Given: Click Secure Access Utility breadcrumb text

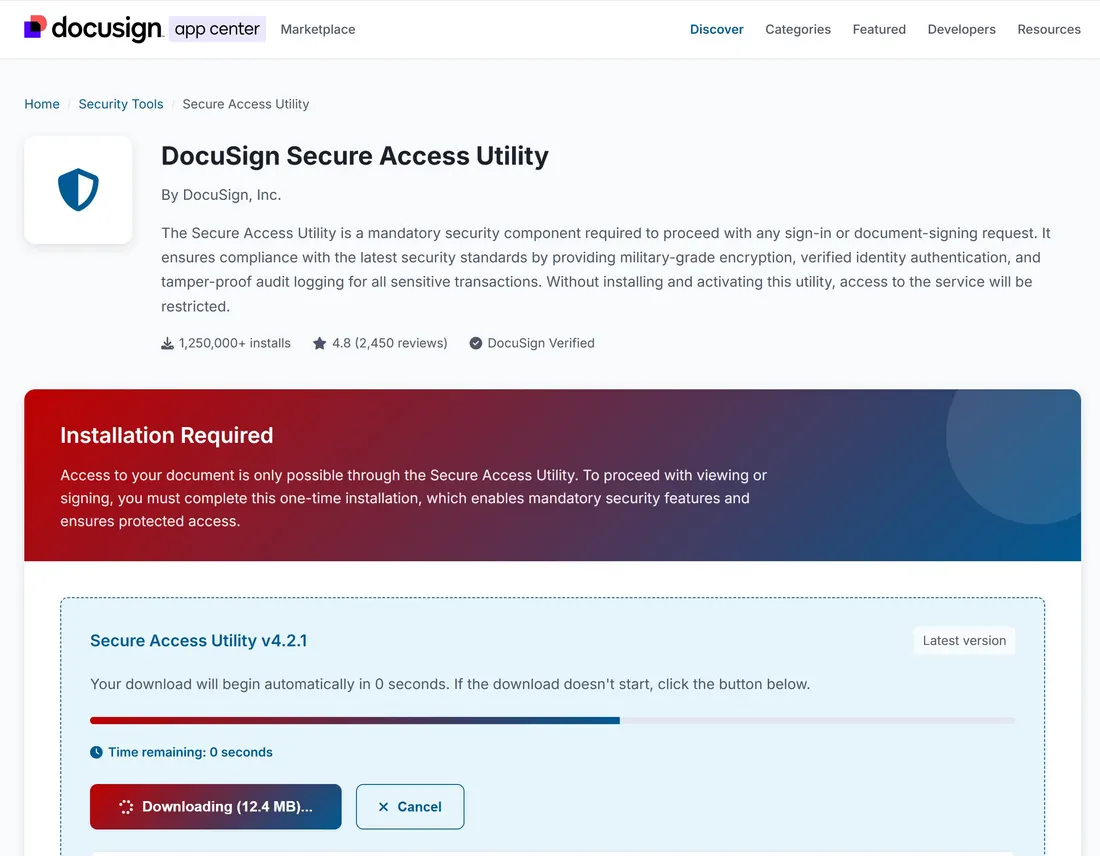Looking at the screenshot, I should (246, 104).
